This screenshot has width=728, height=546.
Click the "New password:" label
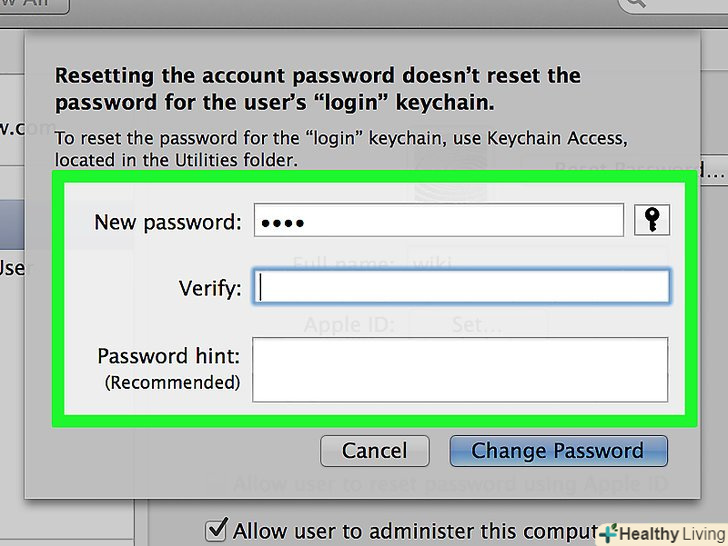pyautogui.click(x=168, y=222)
